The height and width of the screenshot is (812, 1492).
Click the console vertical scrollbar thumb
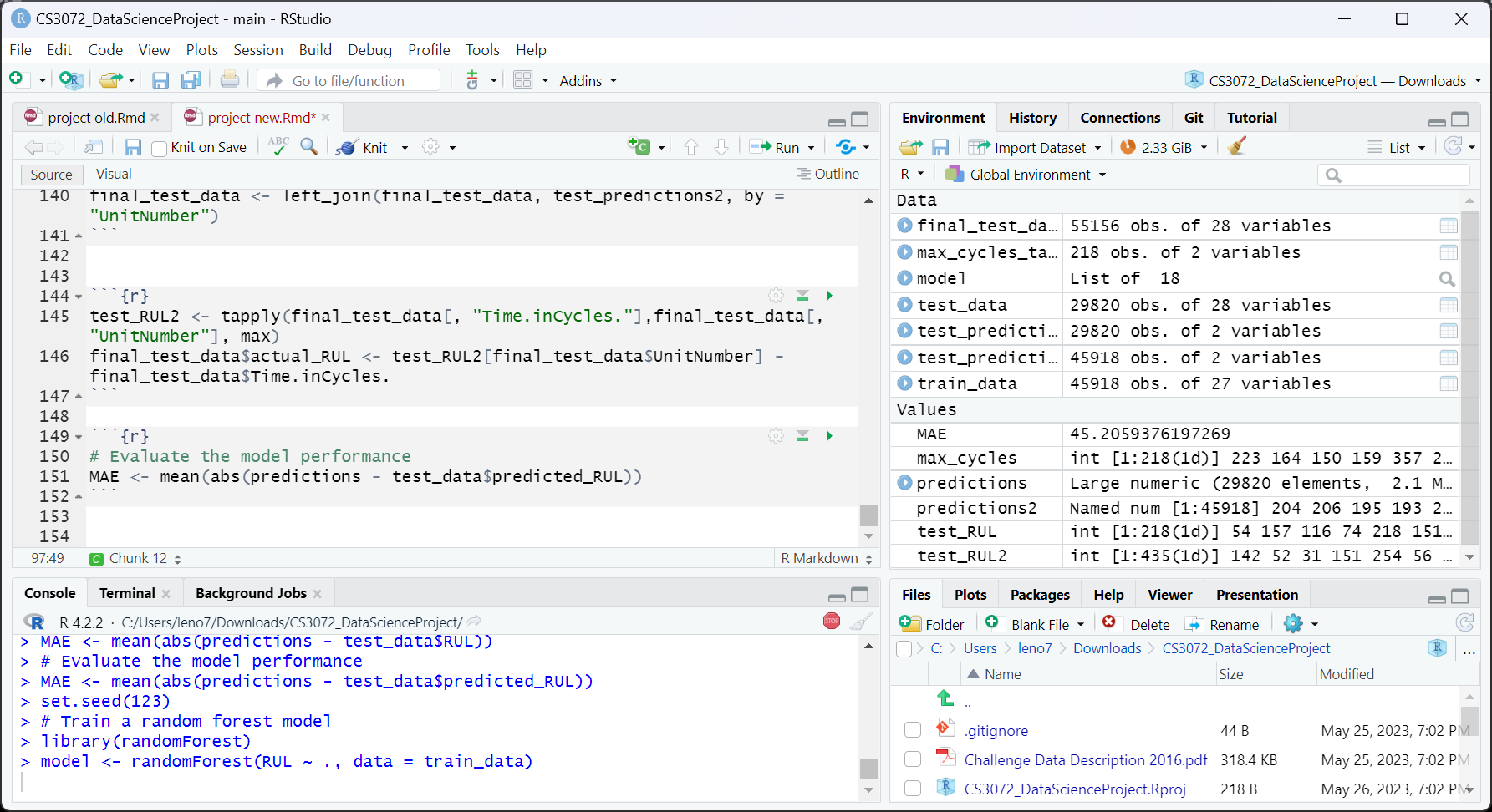868,768
